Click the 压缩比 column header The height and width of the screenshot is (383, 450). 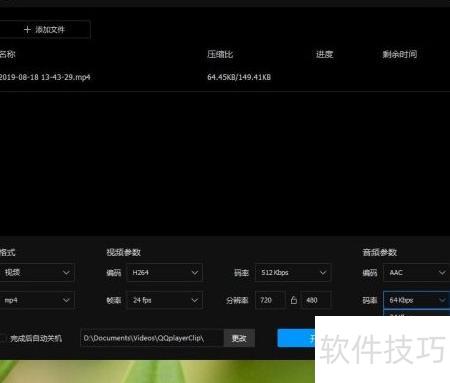[220, 54]
